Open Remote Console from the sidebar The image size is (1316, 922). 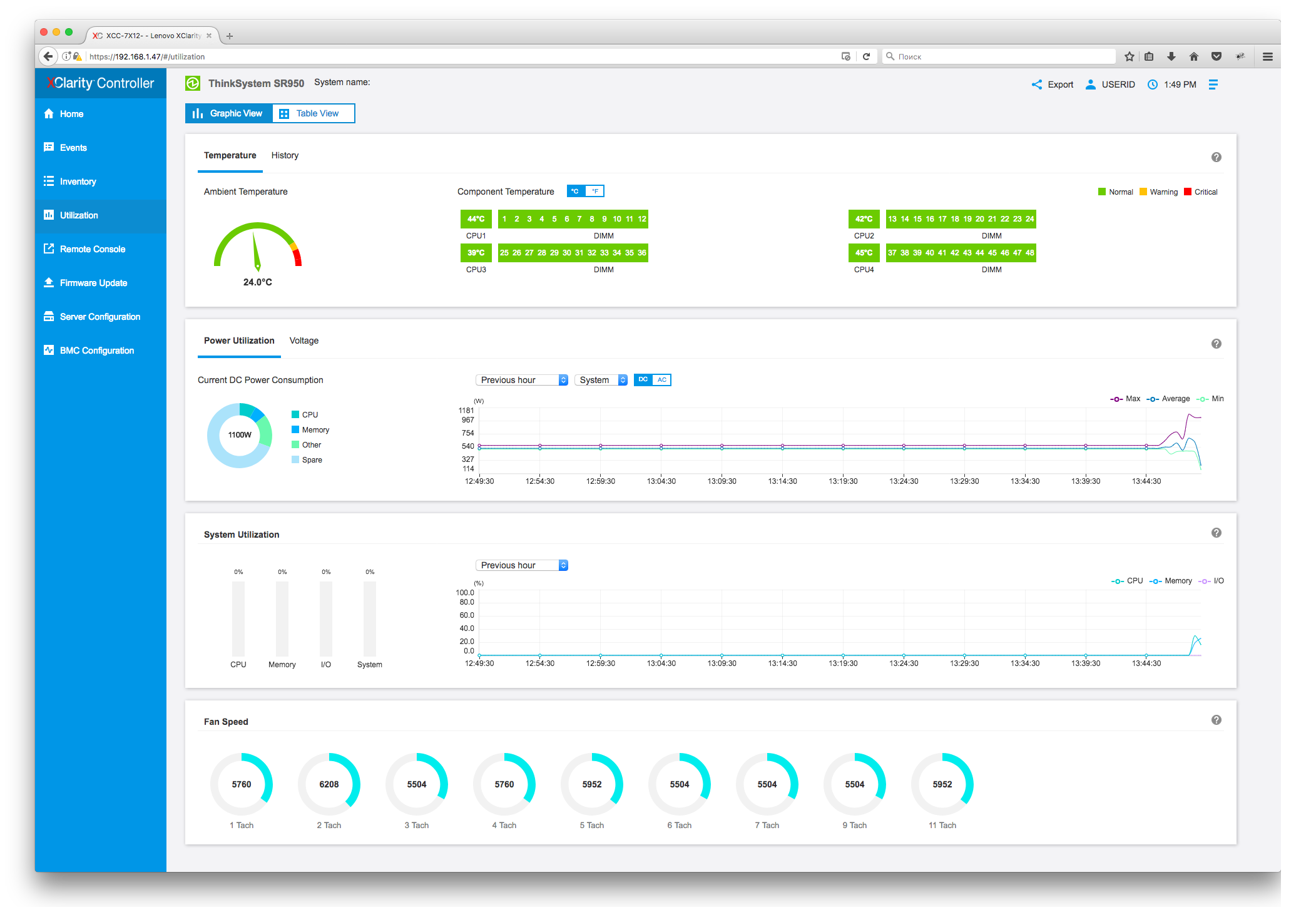click(92, 249)
